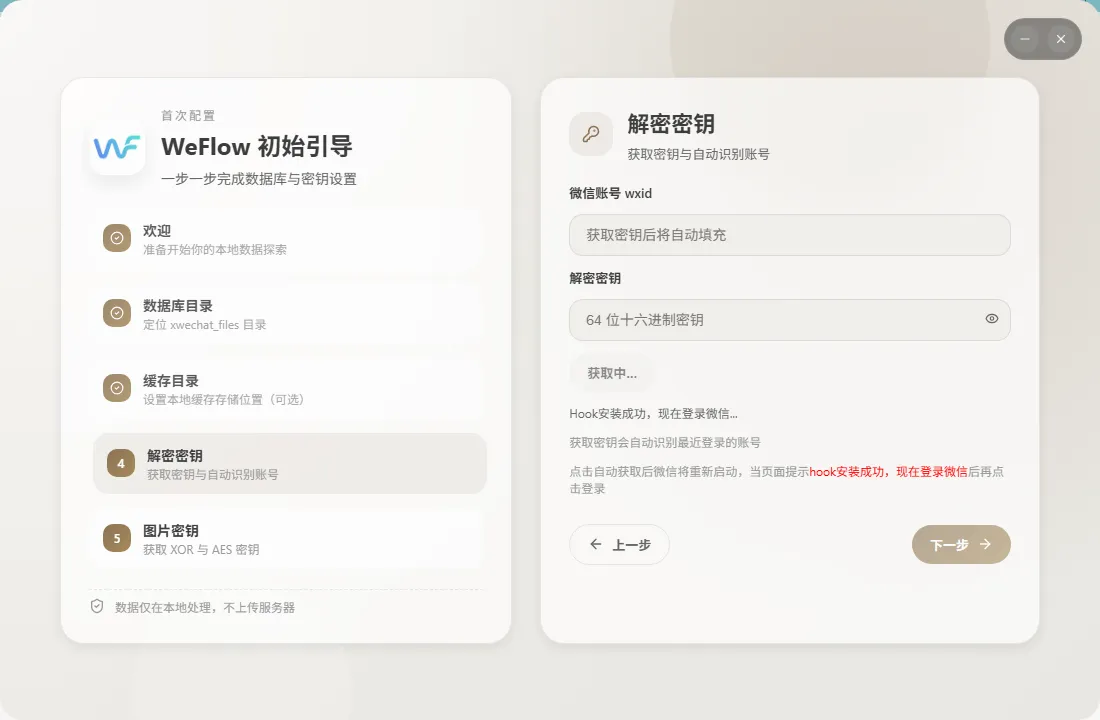1100x720 pixels.
Task: Click the step 5 number badge for 图片密钥
Action: click(117, 540)
